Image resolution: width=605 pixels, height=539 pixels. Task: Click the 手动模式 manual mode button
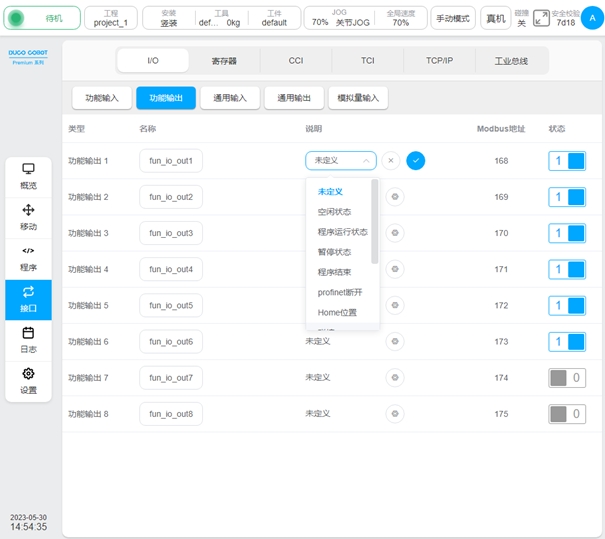(x=453, y=18)
